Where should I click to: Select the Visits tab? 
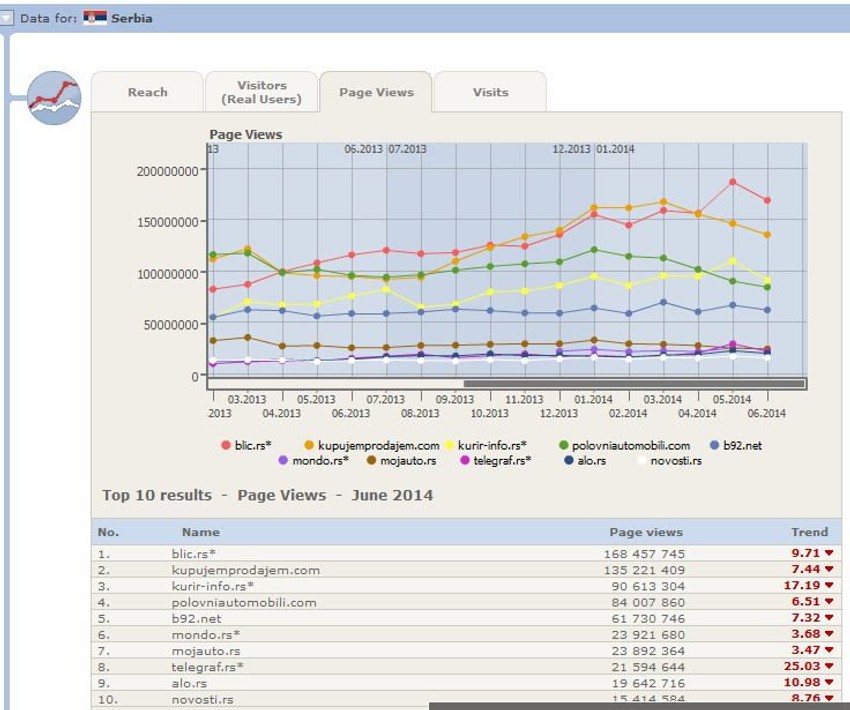(490, 92)
